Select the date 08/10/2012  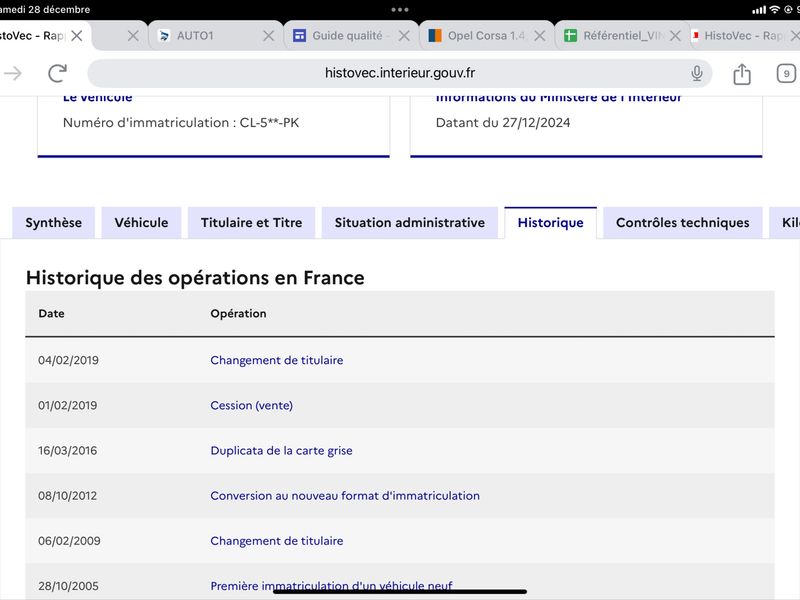point(67,496)
